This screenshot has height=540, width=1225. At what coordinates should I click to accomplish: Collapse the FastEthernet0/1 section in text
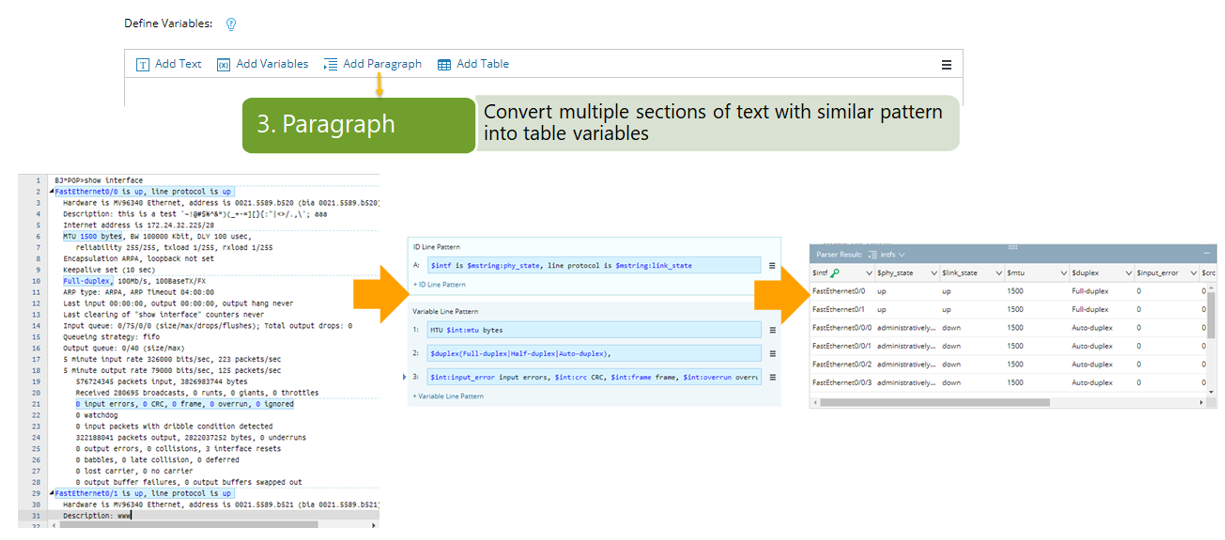50,493
